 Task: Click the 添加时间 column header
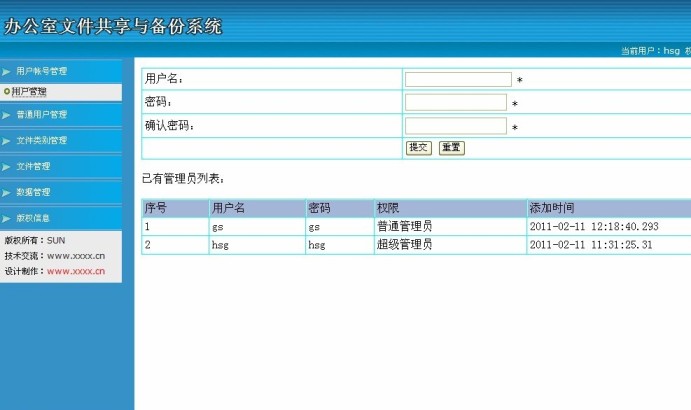[552, 208]
